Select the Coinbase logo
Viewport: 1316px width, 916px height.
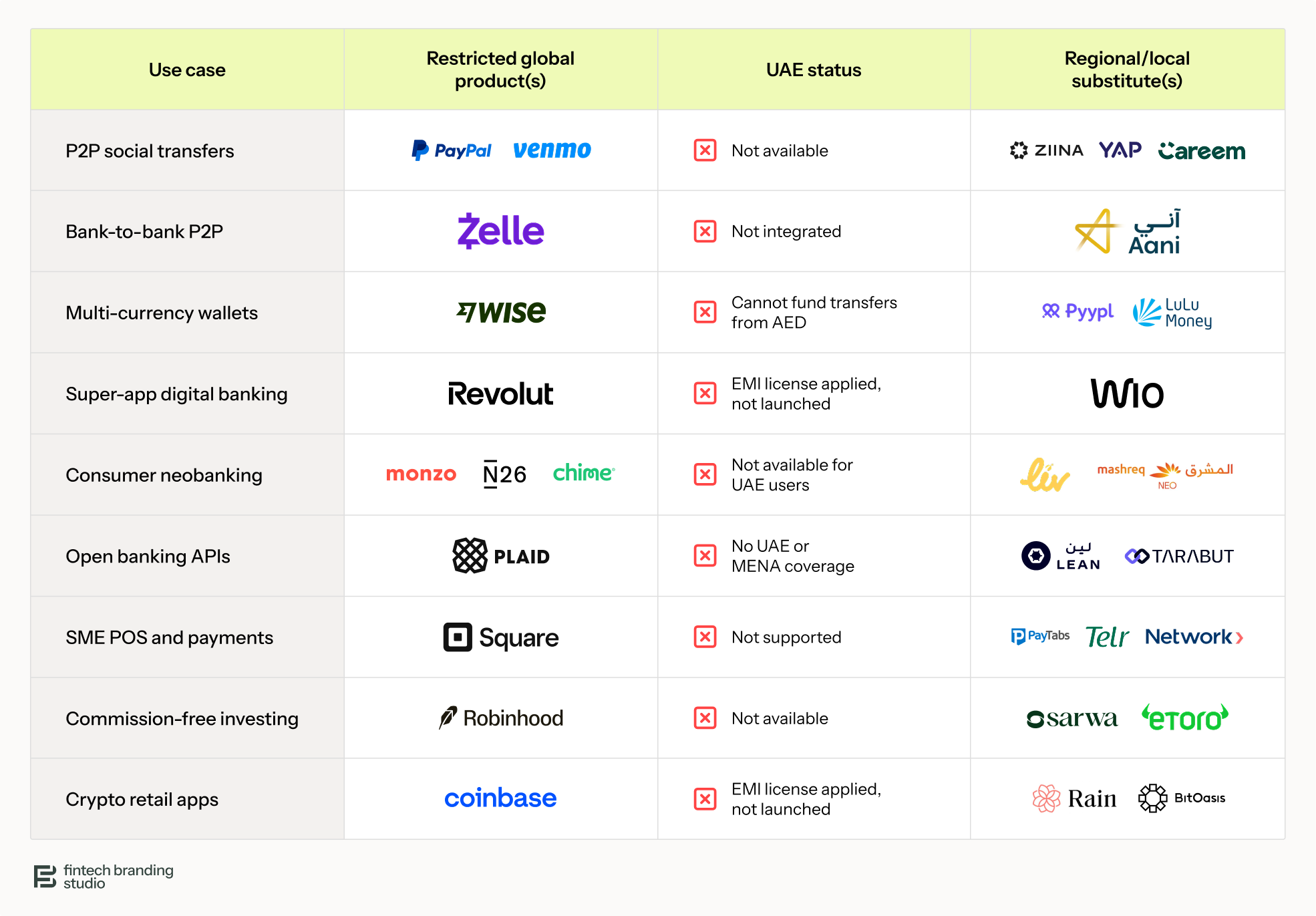[x=500, y=798]
